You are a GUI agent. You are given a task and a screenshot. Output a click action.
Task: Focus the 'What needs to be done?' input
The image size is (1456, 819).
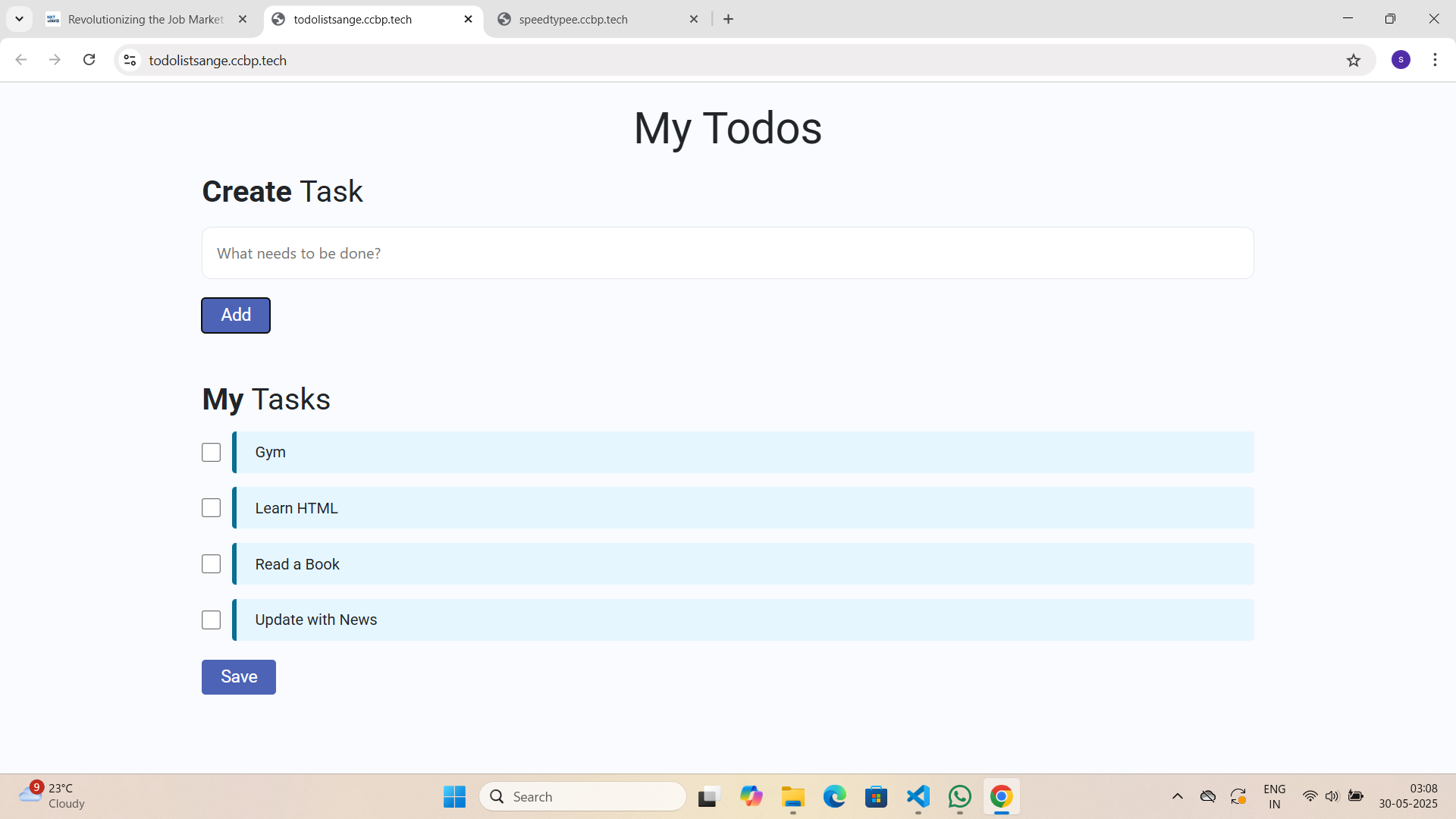[x=726, y=253]
